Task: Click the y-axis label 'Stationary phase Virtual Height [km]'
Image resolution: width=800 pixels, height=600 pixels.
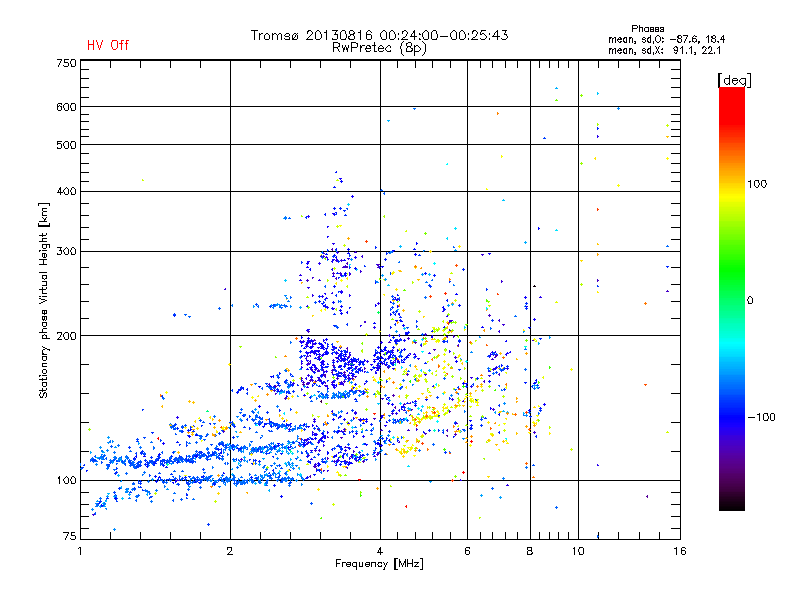Action: pyautogui.click(x=44, y=301)
